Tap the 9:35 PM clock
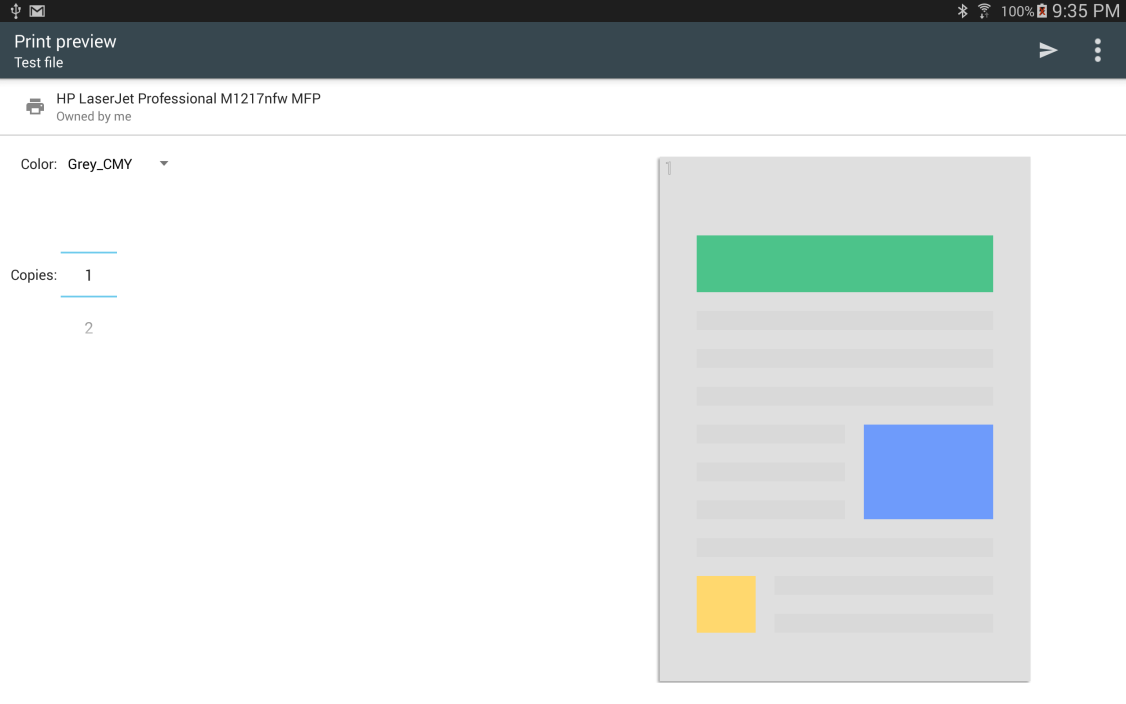This screenshot has height=704, width=1126. [1086, 11]
